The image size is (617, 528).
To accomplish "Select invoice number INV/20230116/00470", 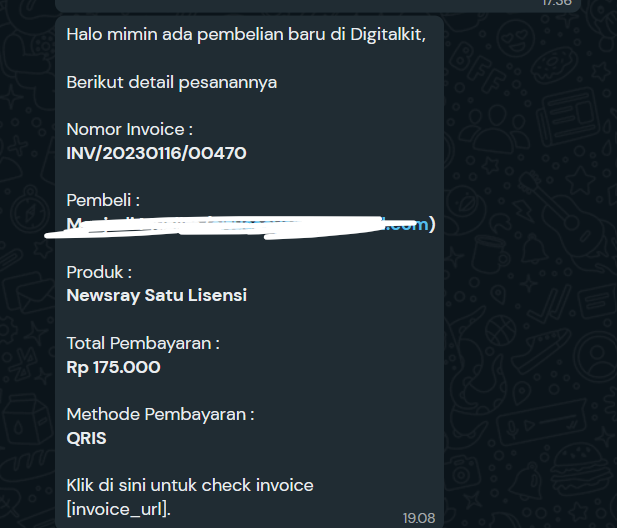I will pyautogui.click(x=156, y=153).
